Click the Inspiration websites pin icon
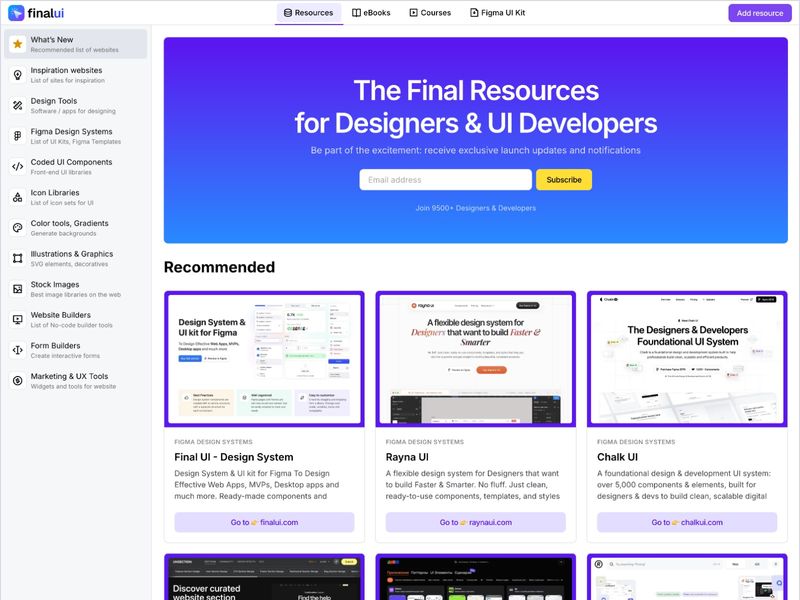 [18, 74]
